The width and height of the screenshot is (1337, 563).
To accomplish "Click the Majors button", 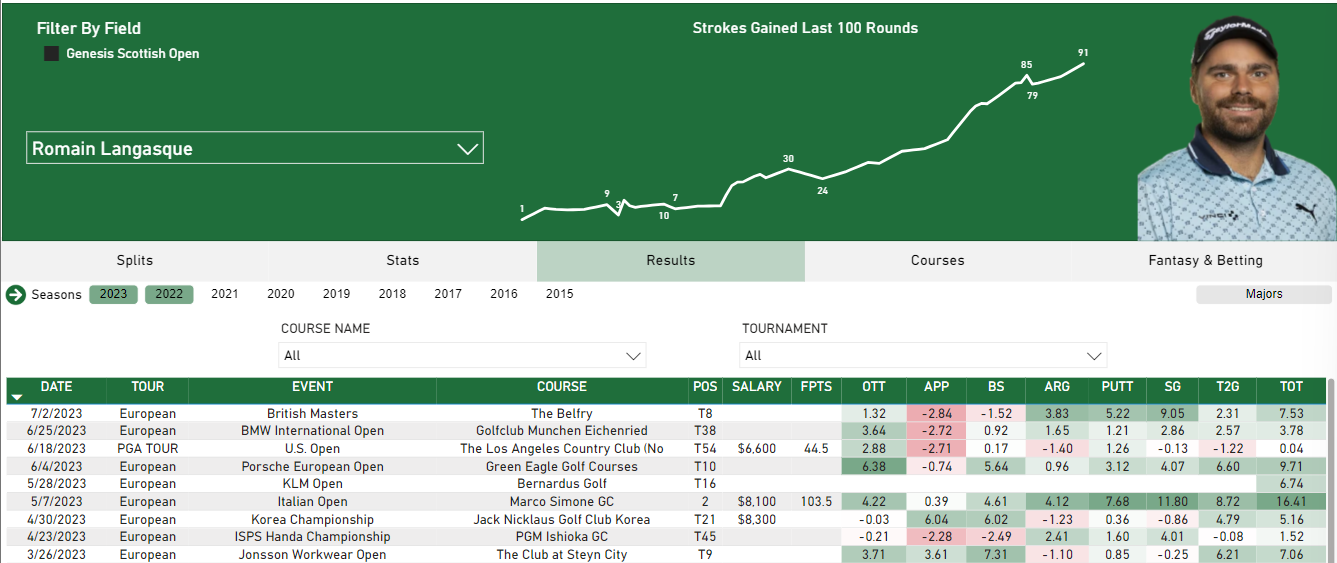I will tap(1264, 295).
